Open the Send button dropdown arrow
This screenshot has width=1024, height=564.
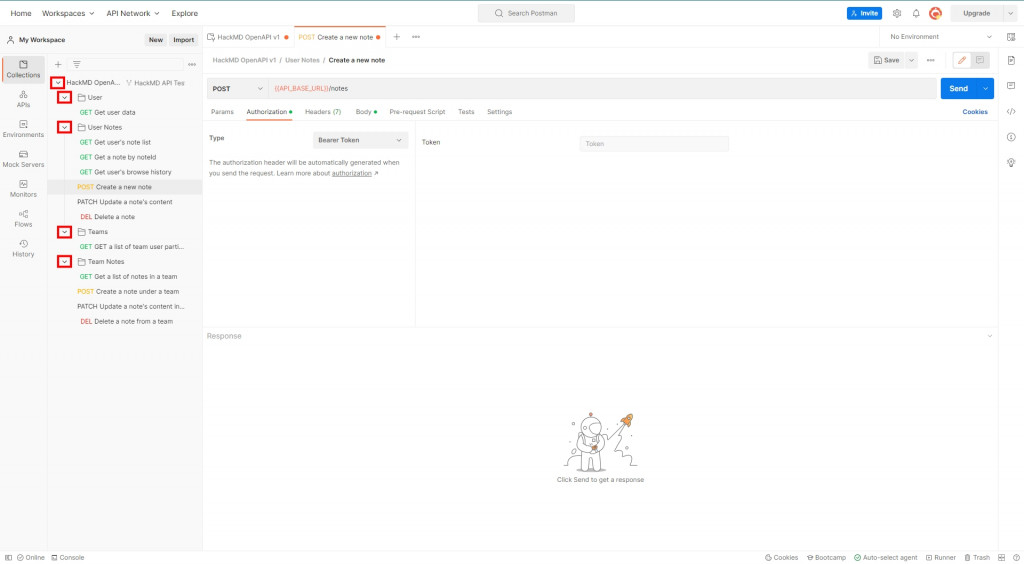point(985,89)
